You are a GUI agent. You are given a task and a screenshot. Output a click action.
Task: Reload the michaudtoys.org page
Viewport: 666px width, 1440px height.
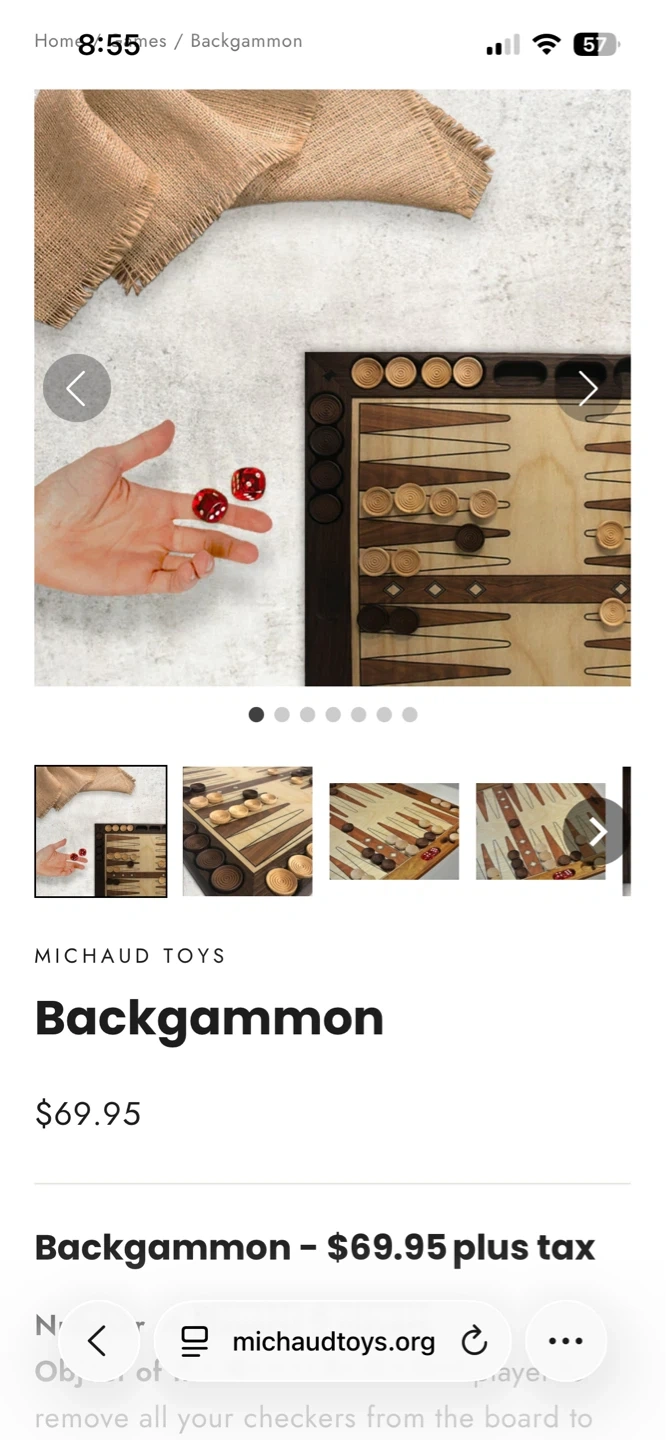click(x=474, y=1341)
